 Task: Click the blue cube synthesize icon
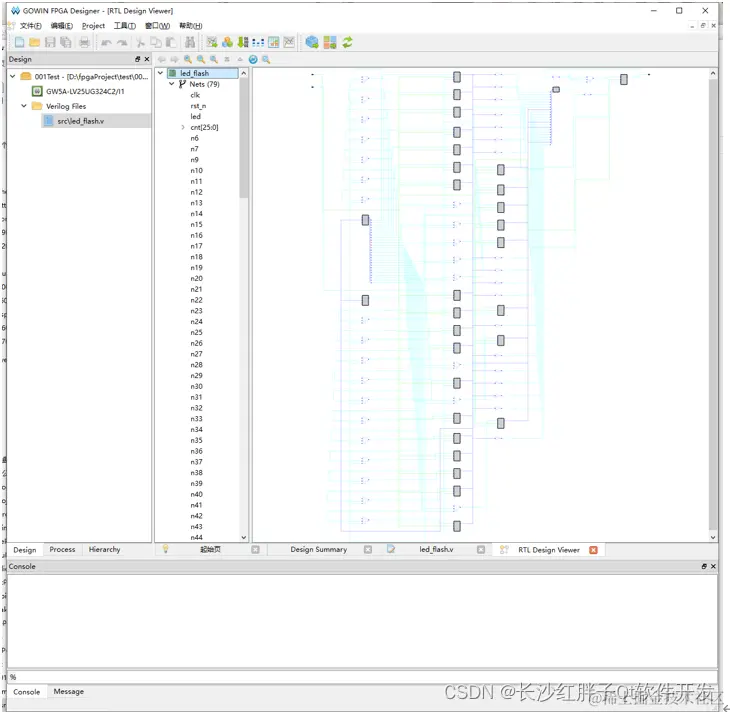(x=312, y=42)
